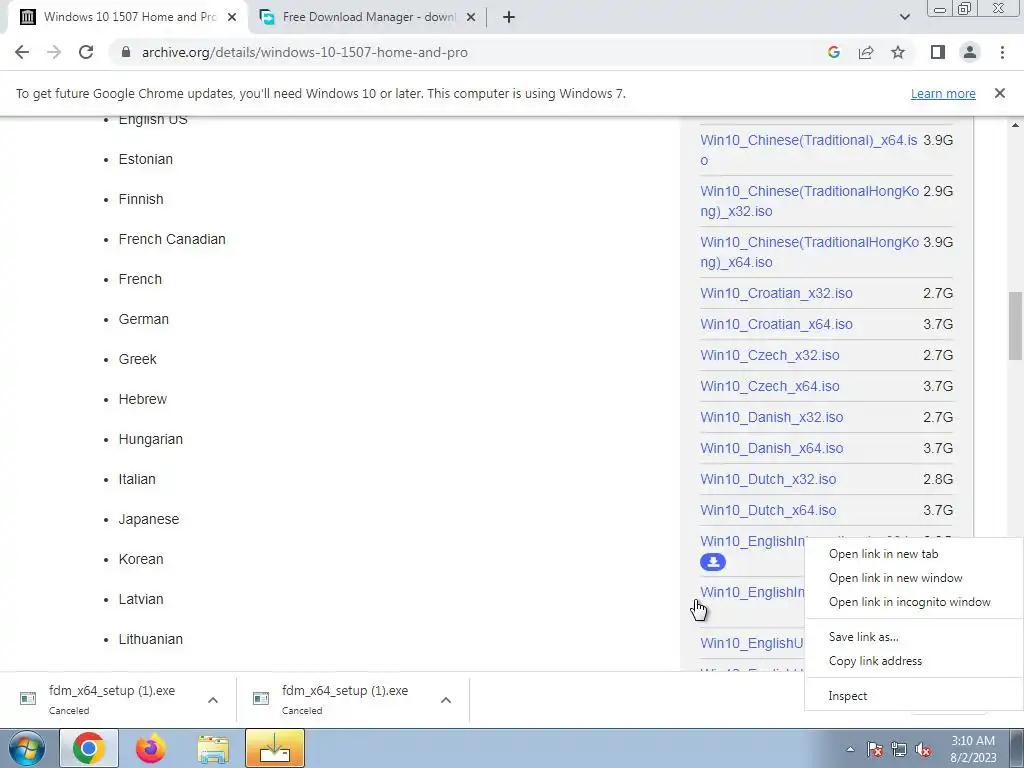Viewport: 1024px width, 768px height.
Task: Download Win10_Danish_x32.iso
Action: pyautogui.click(x=772, y=417)
